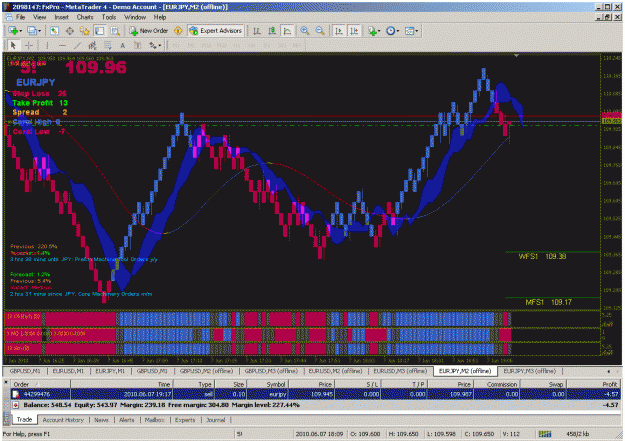Open the View menu
This screenshot has height=441, width=625.
tap(39, 17)
